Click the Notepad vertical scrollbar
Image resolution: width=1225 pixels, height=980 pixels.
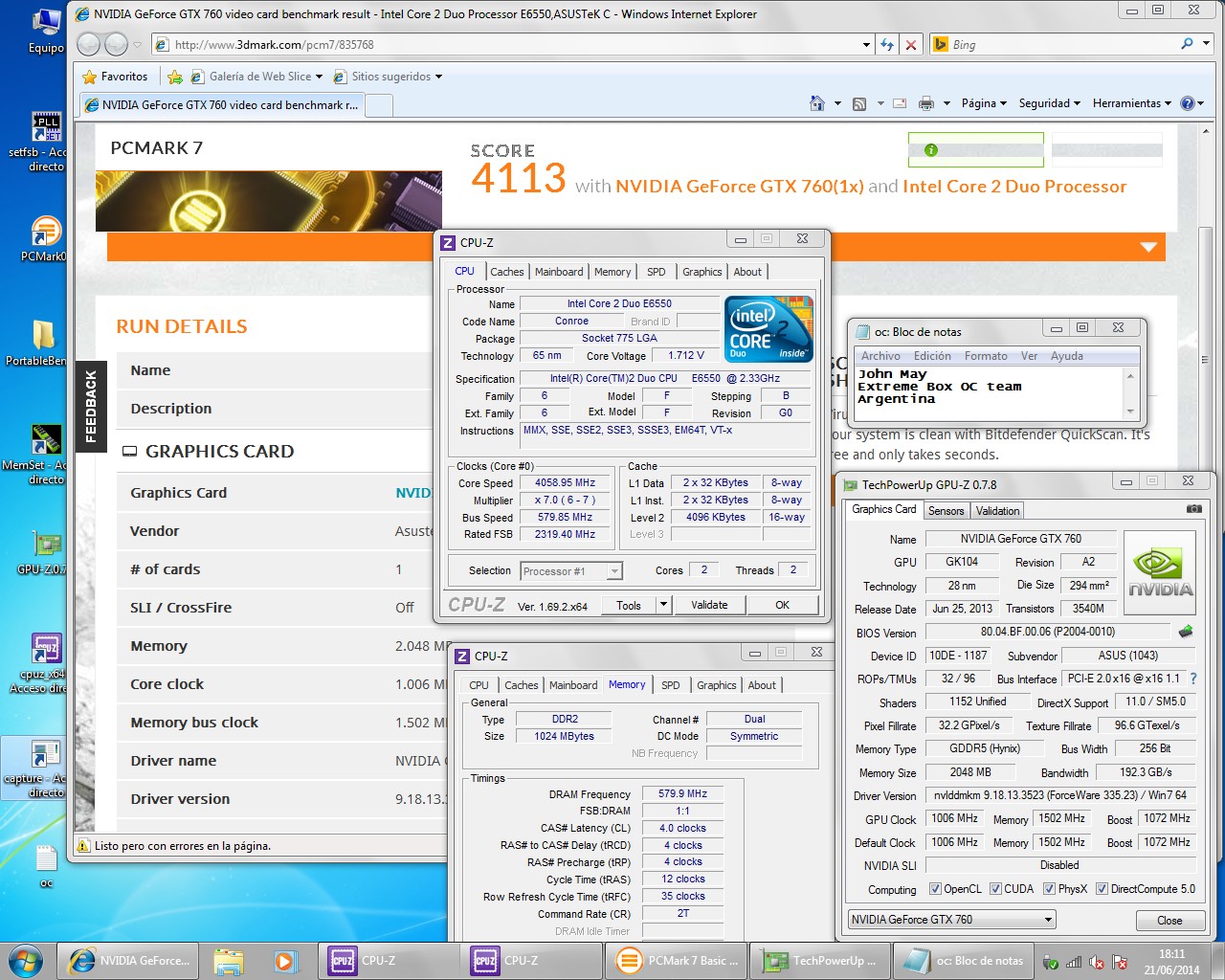point(1131,393)
